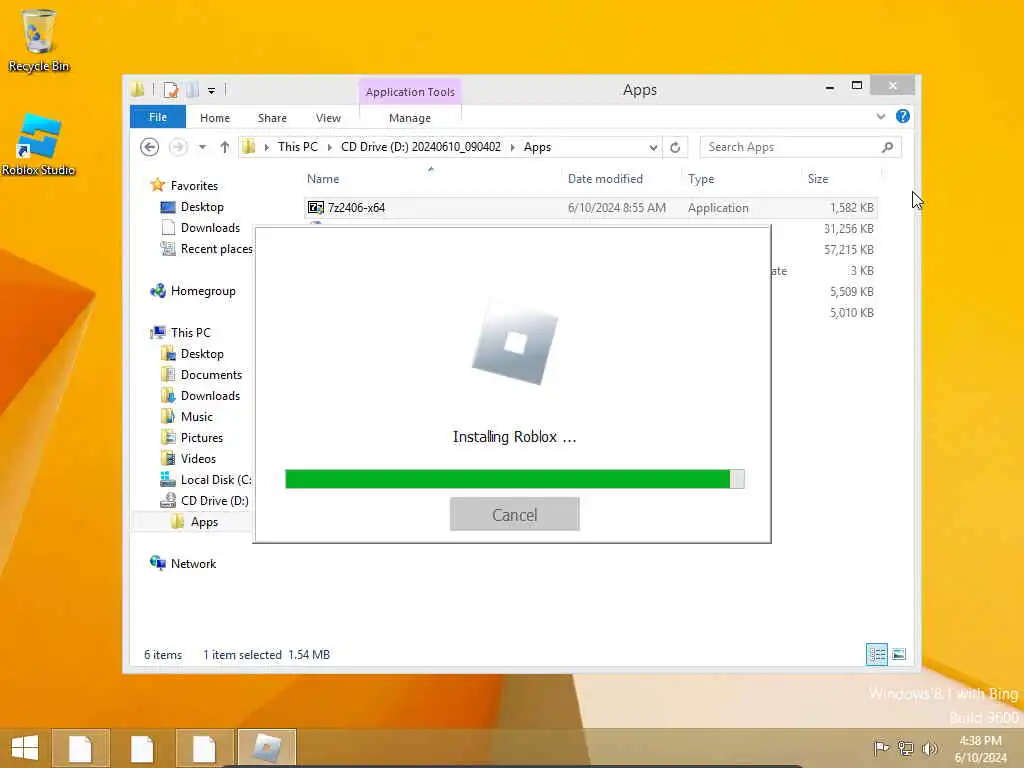Select Favorites in navigation pane
The image size is (1024, 768).
194,185
